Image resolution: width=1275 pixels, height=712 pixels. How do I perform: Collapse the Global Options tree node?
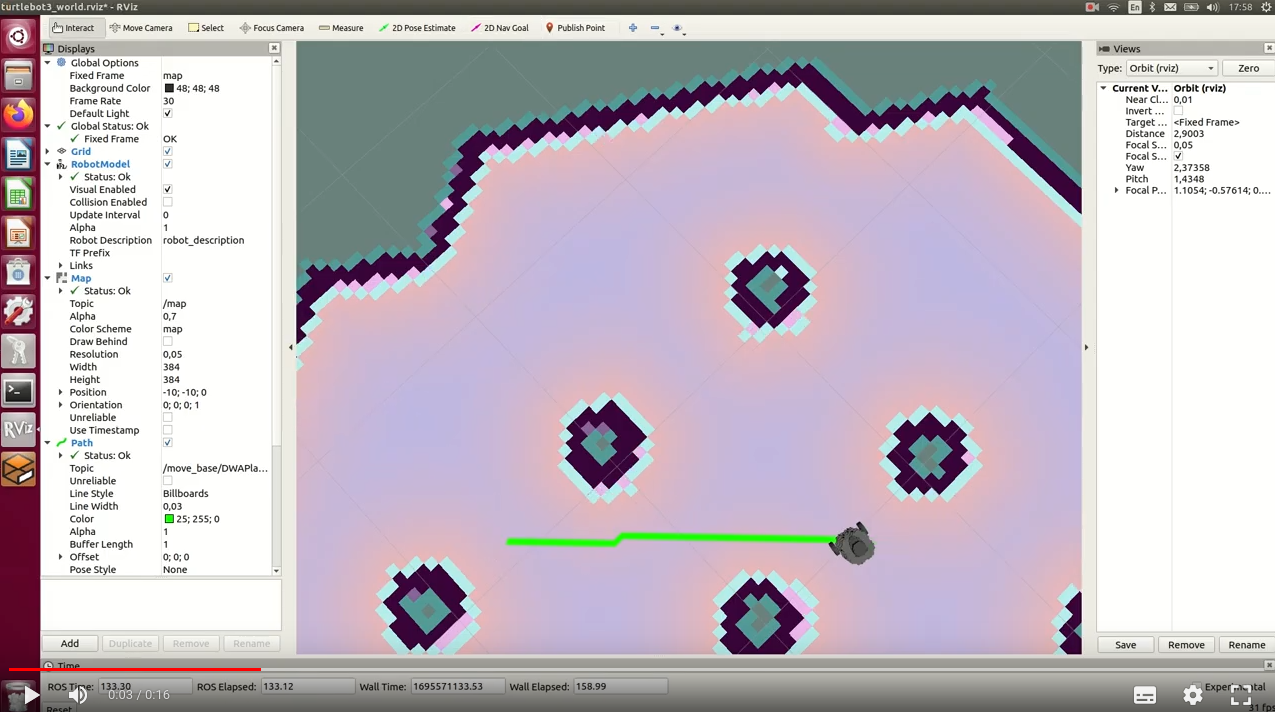pyautogui.click(x=47, y=63)
